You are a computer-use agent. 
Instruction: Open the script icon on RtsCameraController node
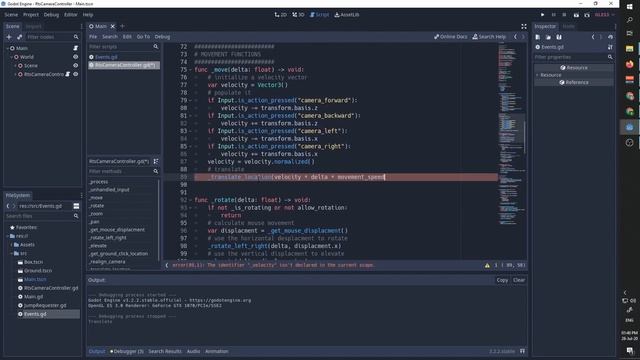click(68, 74)
